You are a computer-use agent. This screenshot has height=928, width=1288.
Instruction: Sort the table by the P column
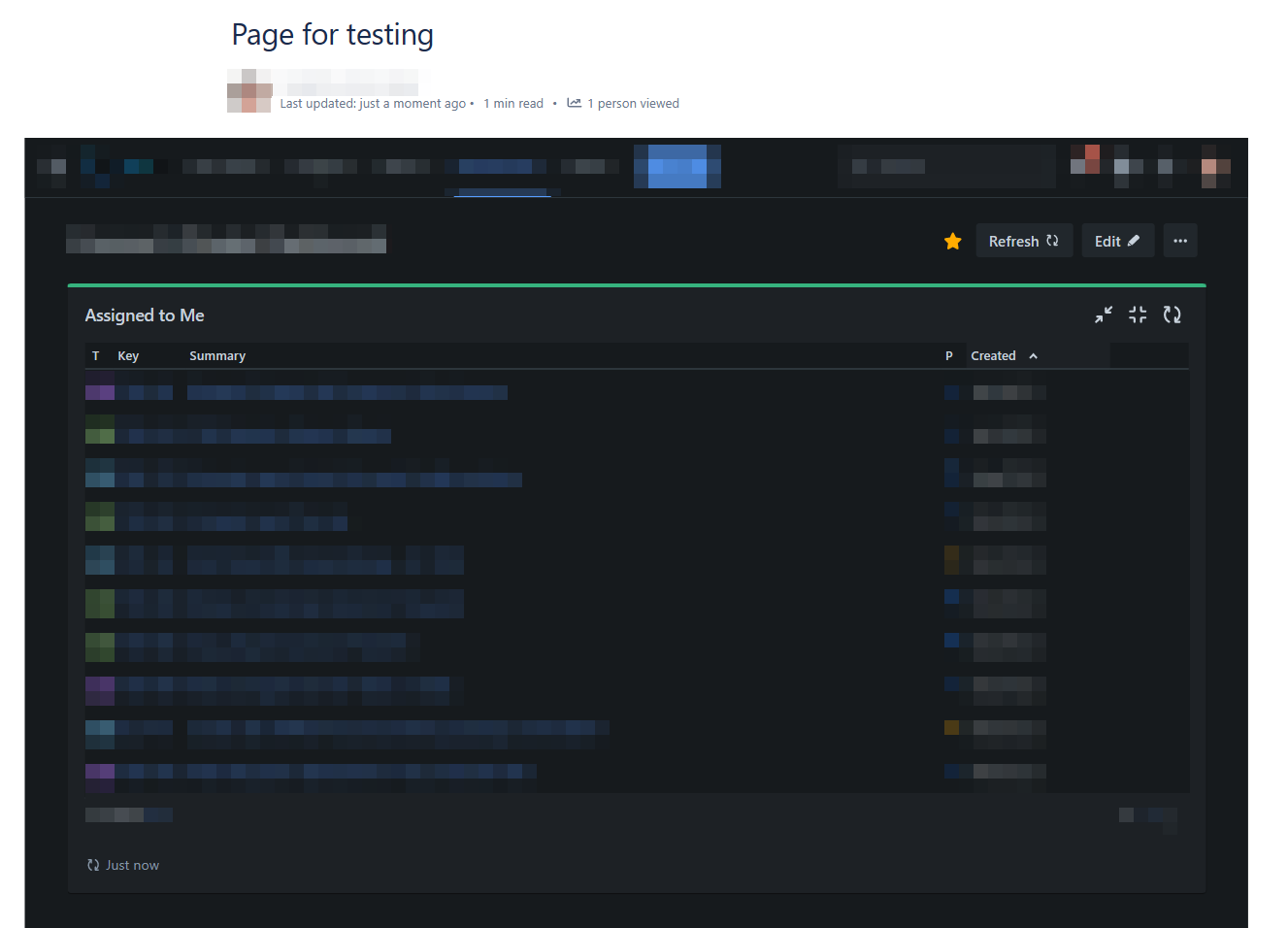click(948, 355)
